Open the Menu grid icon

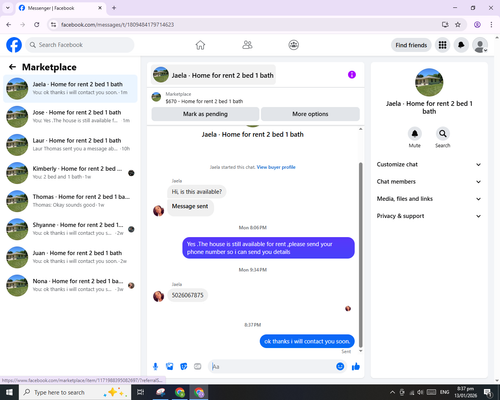click(x=442, y=45)
